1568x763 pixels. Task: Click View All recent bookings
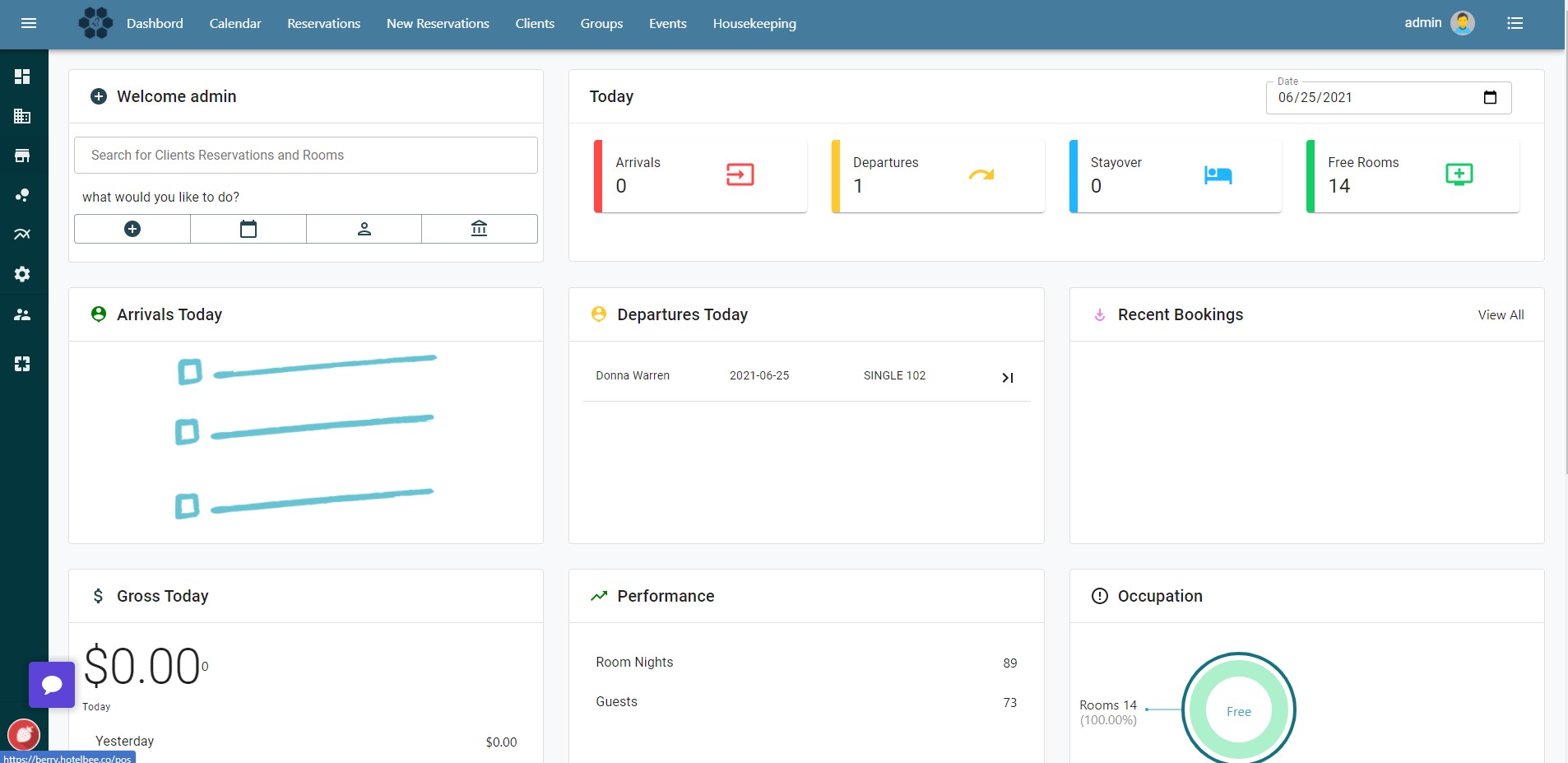pyautogui.click(x=1499, y=314)
